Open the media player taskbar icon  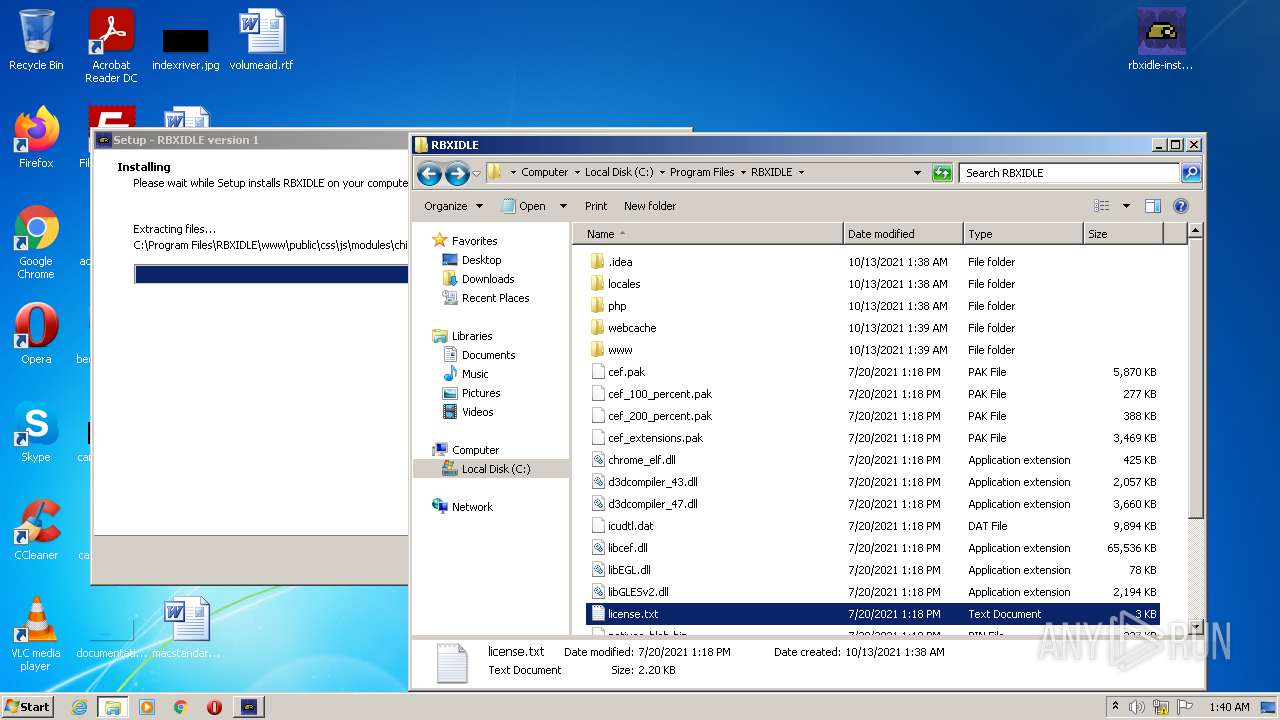click(147, 707)
